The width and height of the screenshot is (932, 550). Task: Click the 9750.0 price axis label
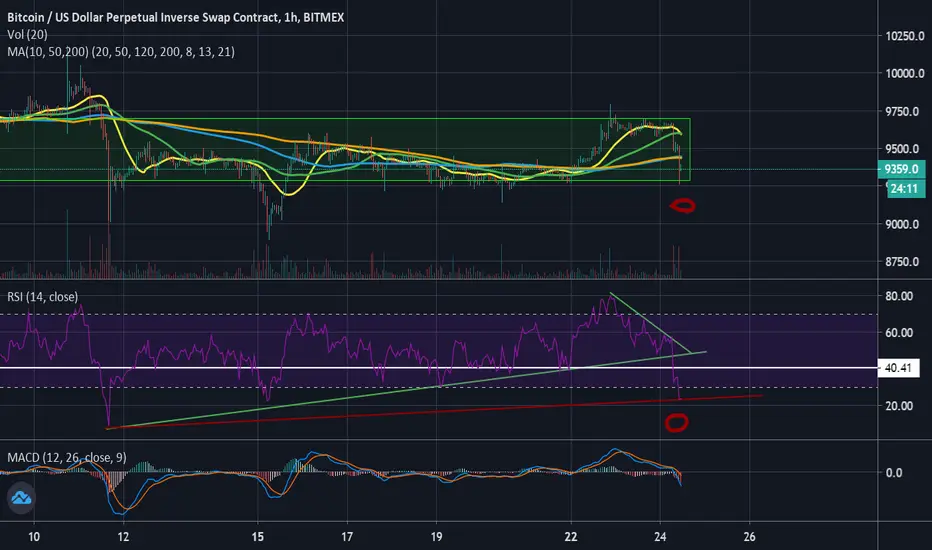point(902,112)
